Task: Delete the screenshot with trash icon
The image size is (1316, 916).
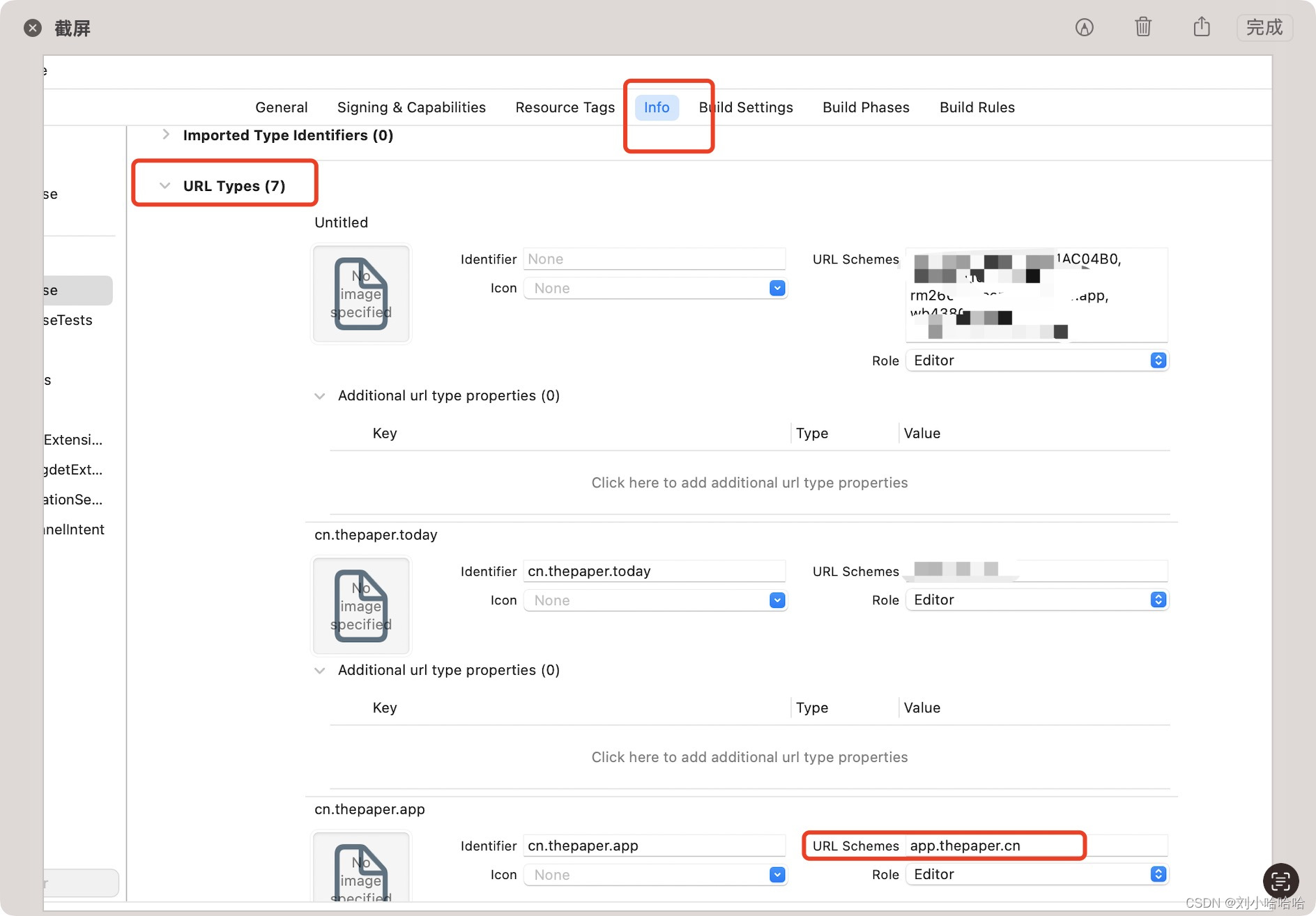Action: coord(1143,27)
